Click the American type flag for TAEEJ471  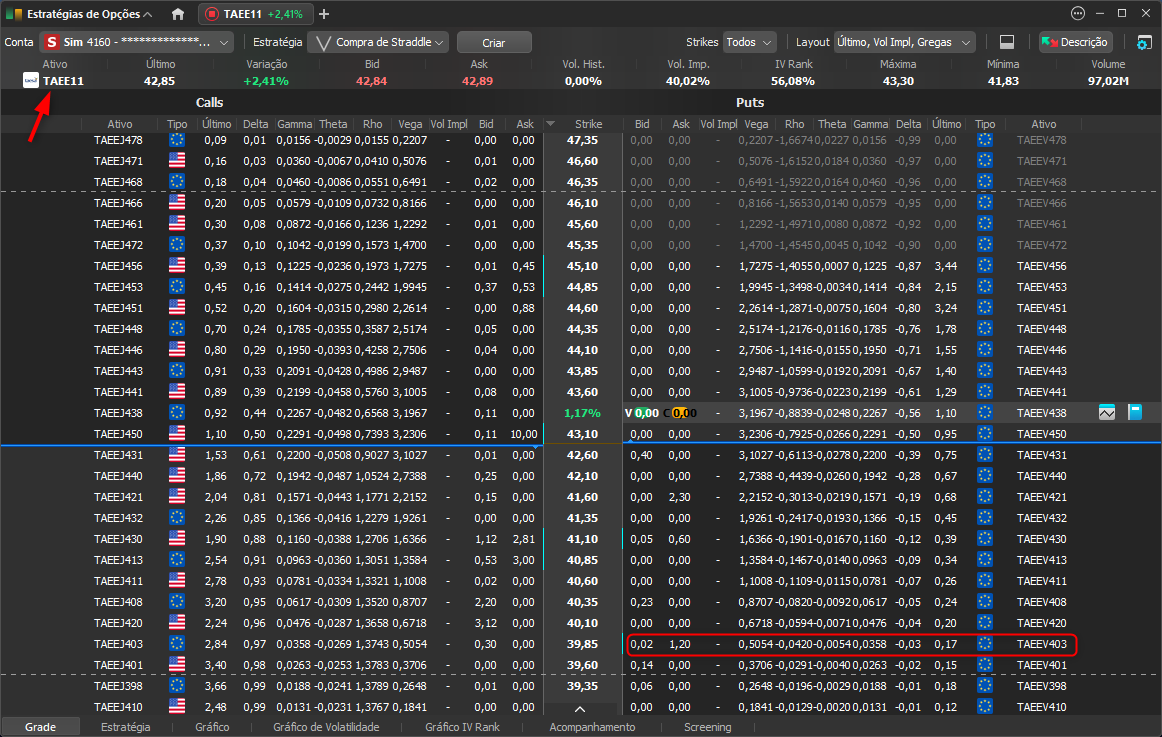[177, 161]
